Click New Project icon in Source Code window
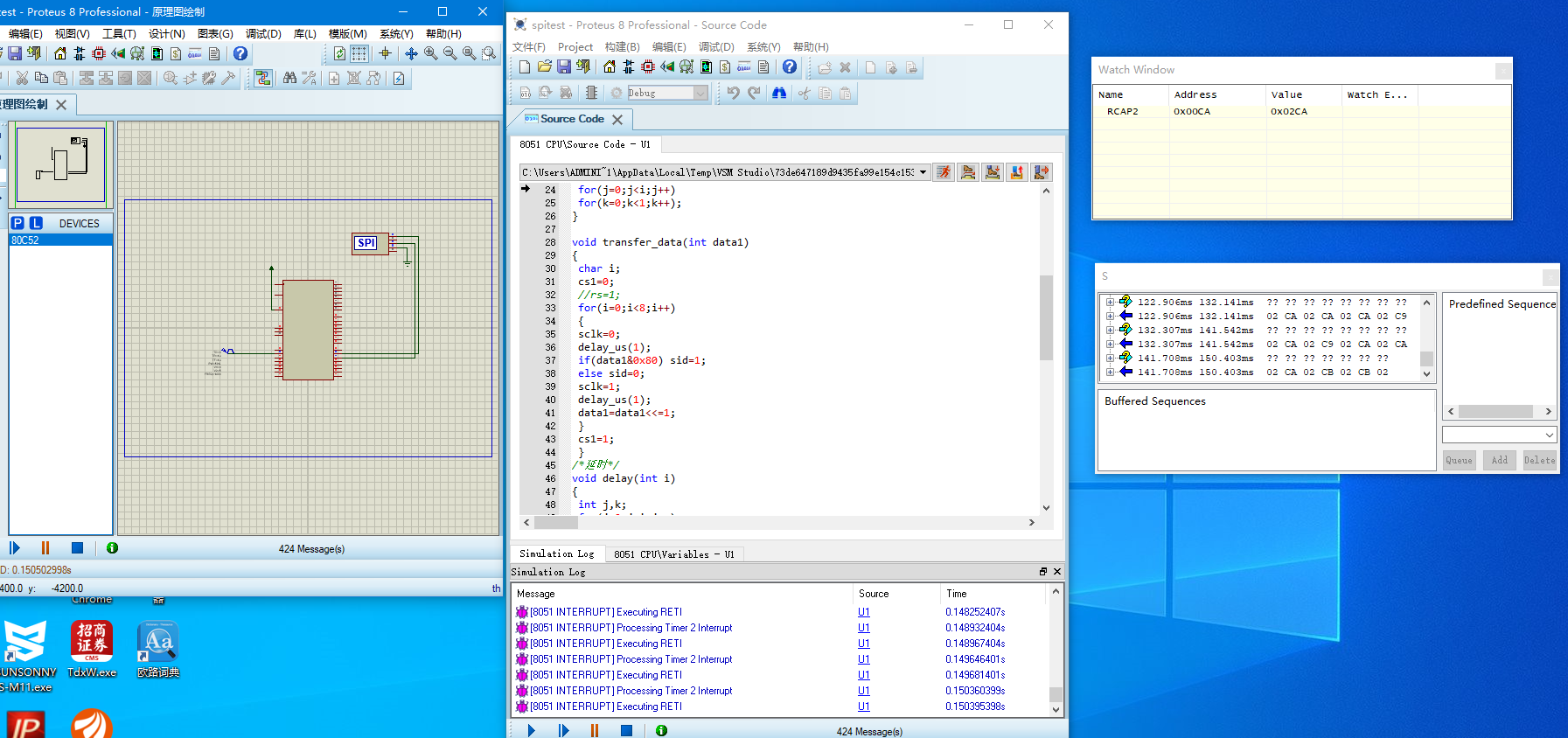 525,67
